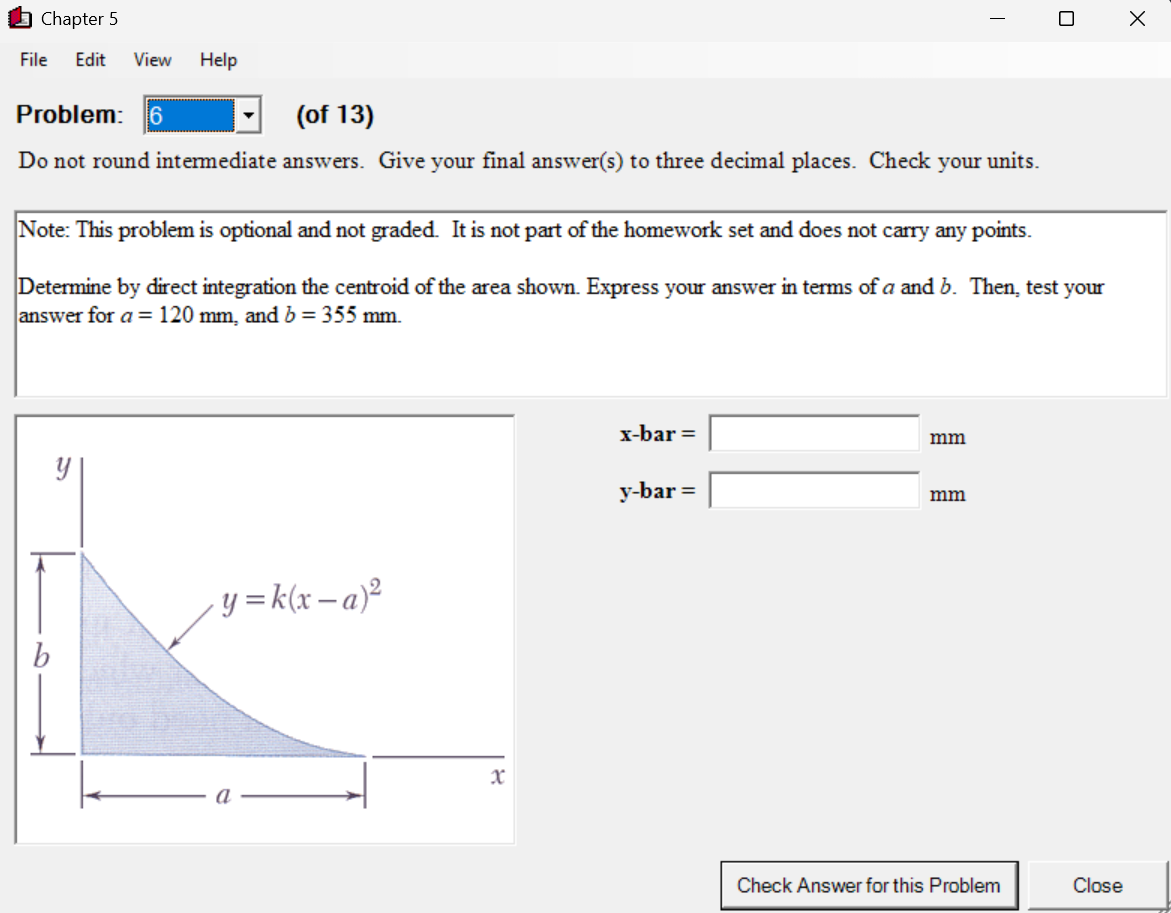The height and width of the screenshot is (913, 1171).
Task: Click the rounding instructions text line
Action: tap(530, 161)
